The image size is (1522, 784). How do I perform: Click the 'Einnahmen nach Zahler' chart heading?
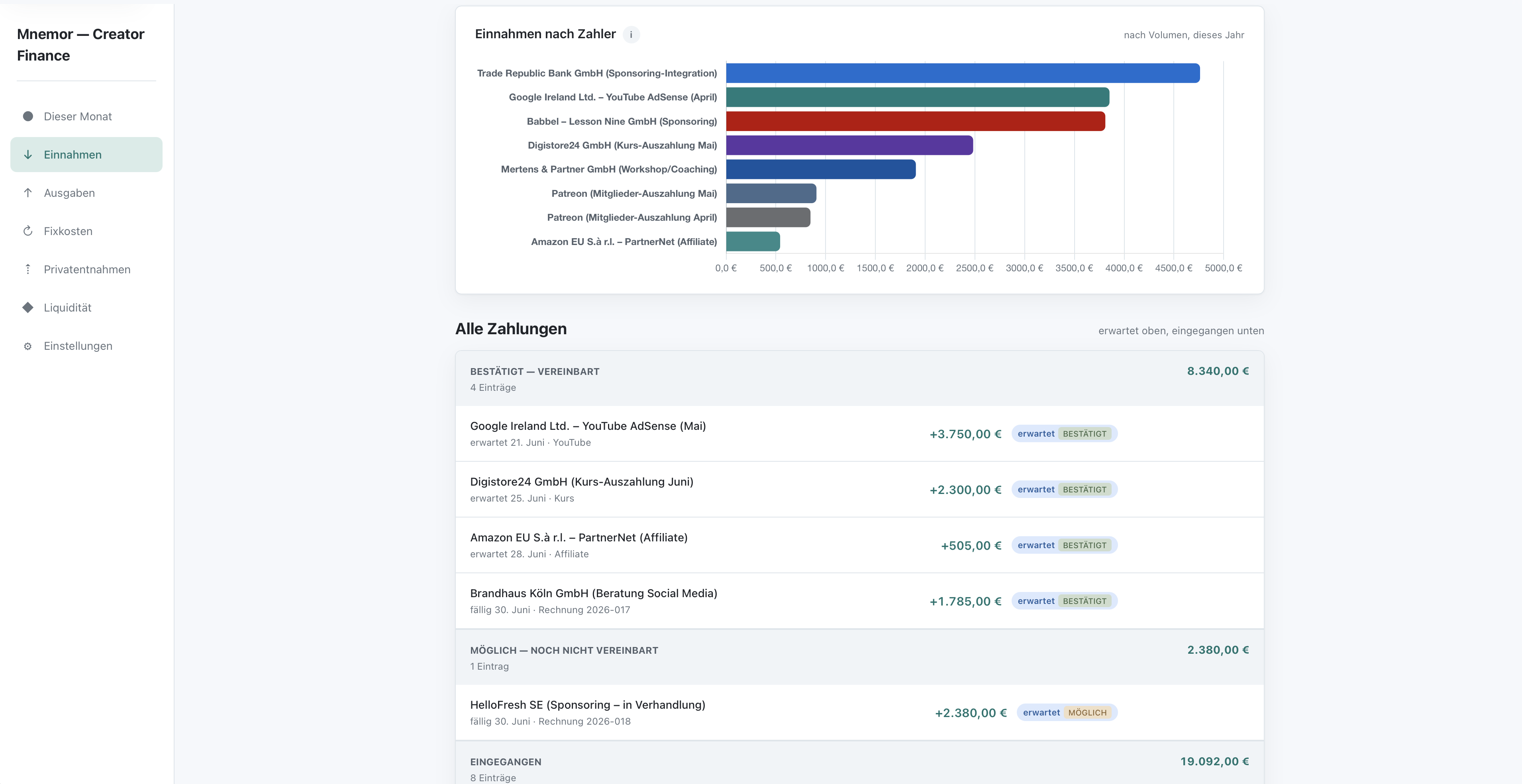click(545, 34)
